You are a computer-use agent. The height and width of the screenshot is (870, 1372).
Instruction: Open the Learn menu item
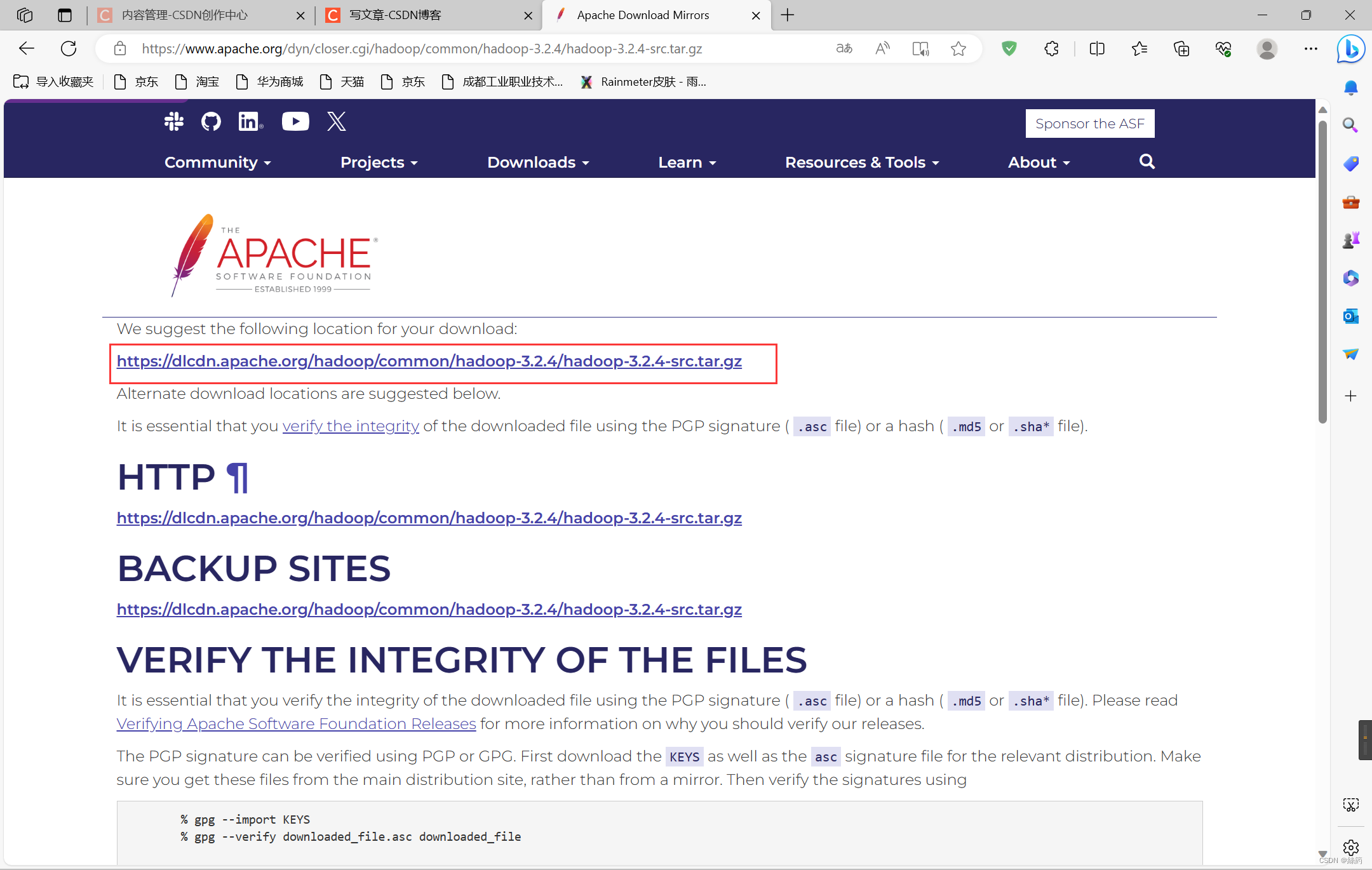687,161
